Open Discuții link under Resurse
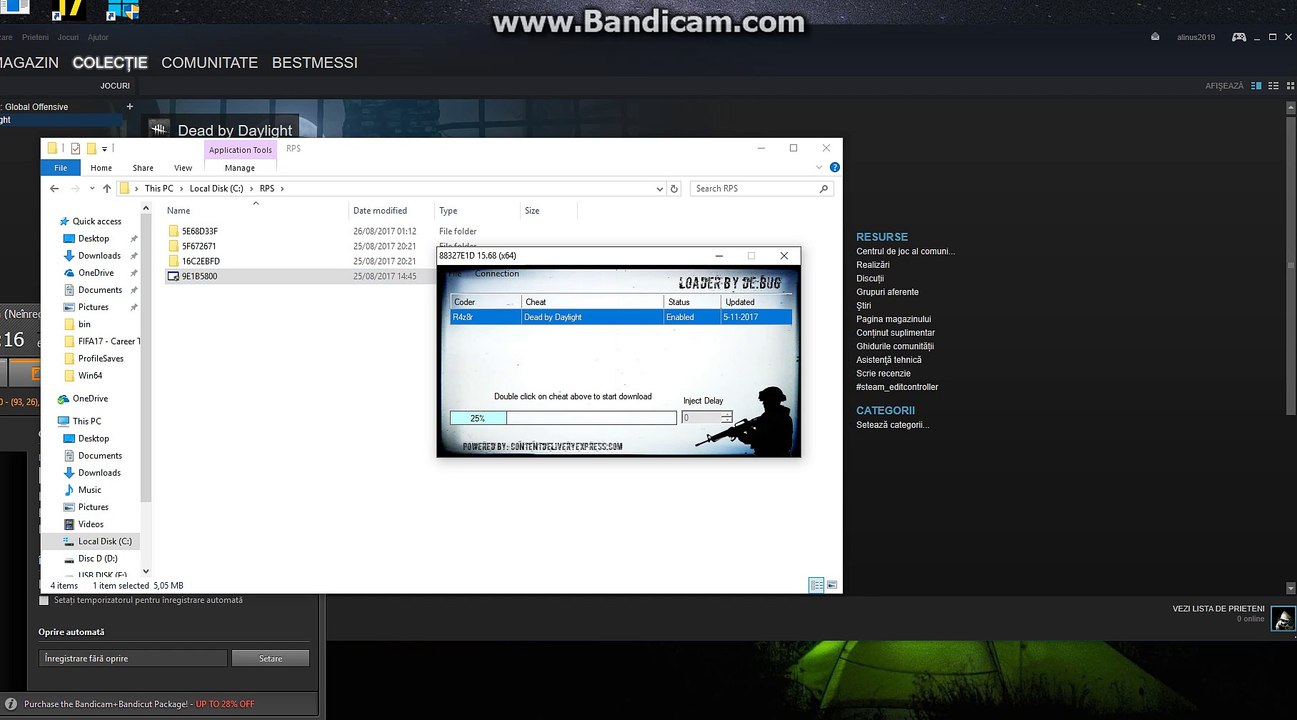Viewport: 1297px width, 720px height. [870, 278]
